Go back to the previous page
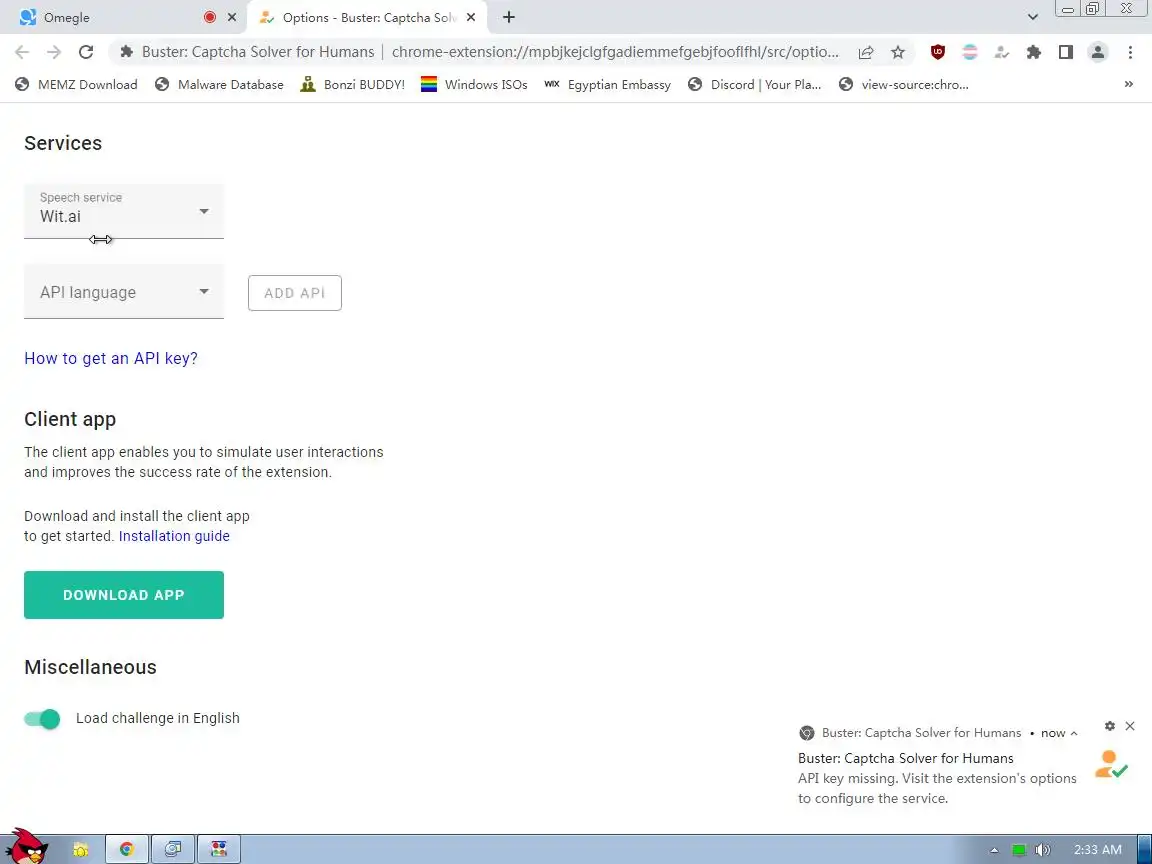The image size is (1152, 864). coord(22,51)
